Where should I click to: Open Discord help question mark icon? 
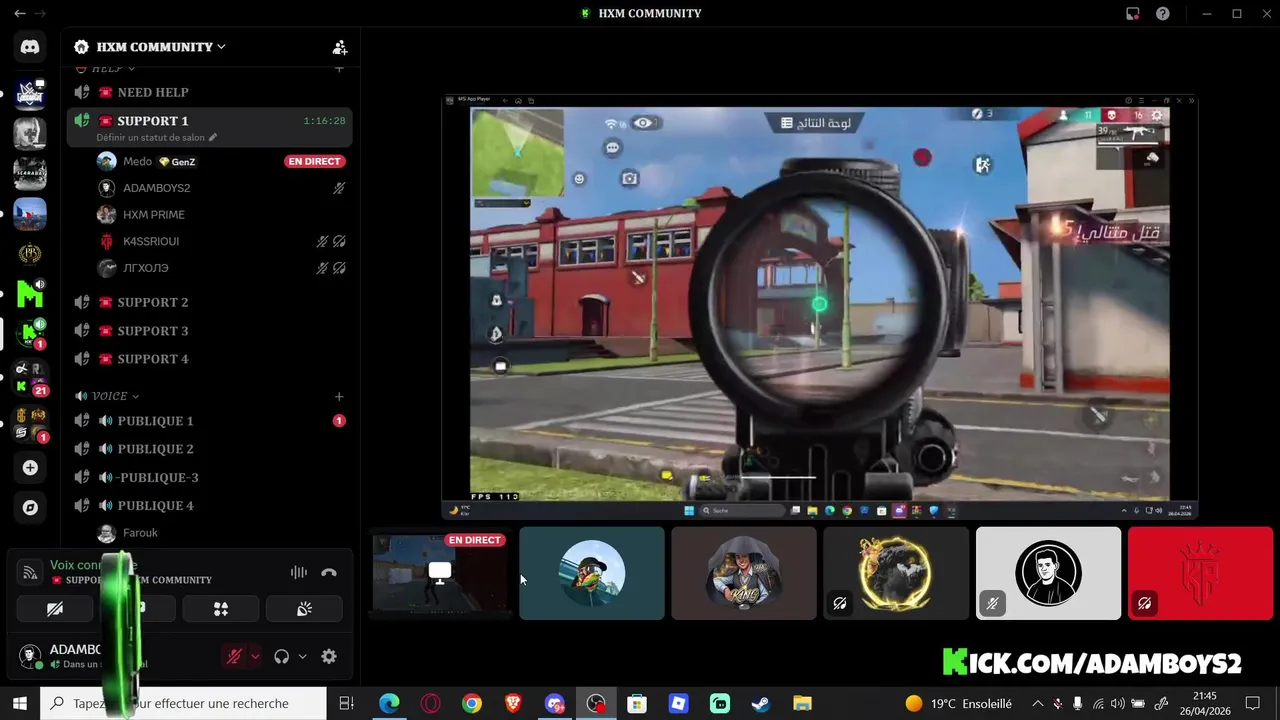click(x=1163, y=13)
